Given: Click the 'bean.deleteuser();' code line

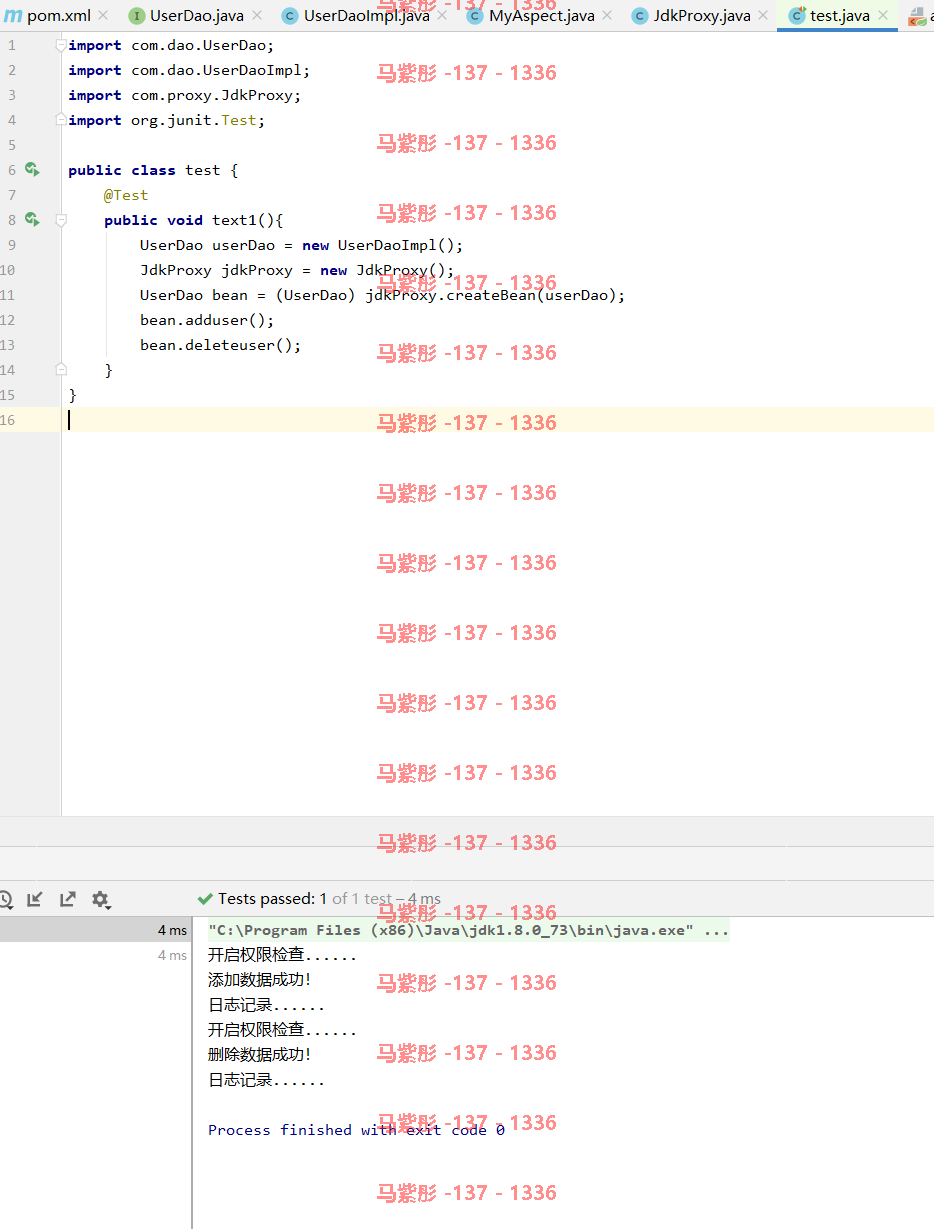Looking at the screenshot, I should 220,345.
